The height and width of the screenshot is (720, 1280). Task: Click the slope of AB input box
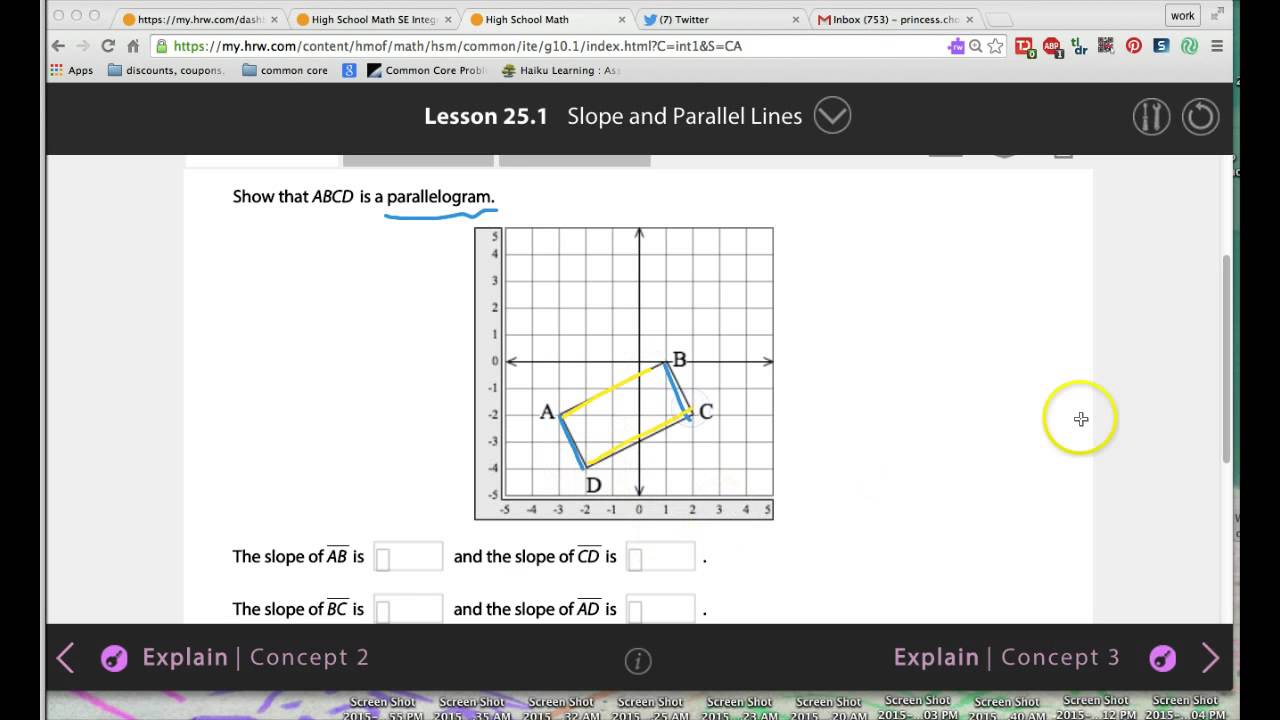click(408, 557)
